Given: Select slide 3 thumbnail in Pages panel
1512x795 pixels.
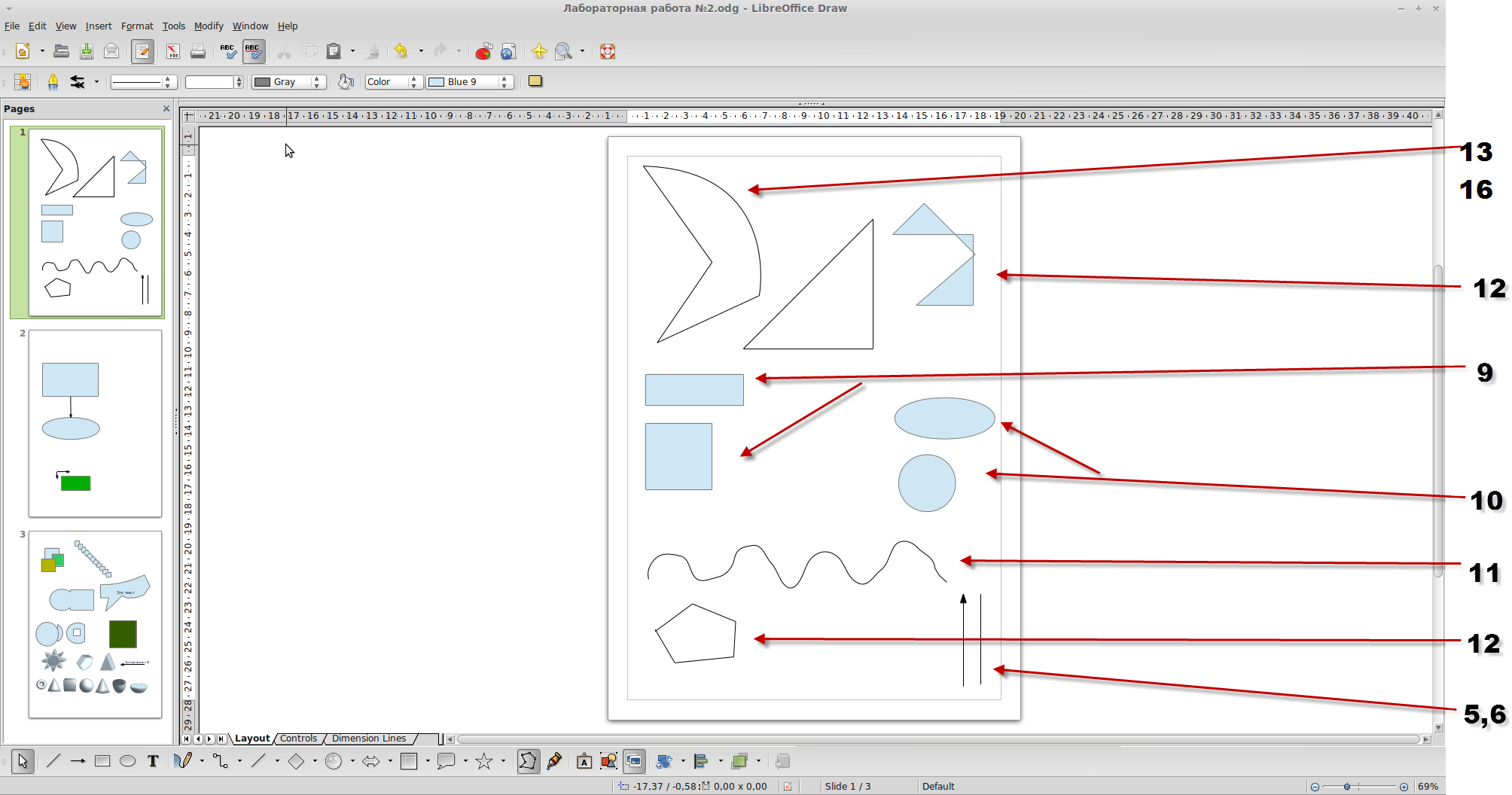Looking at the screenshot, I should (x=95, y=624).
